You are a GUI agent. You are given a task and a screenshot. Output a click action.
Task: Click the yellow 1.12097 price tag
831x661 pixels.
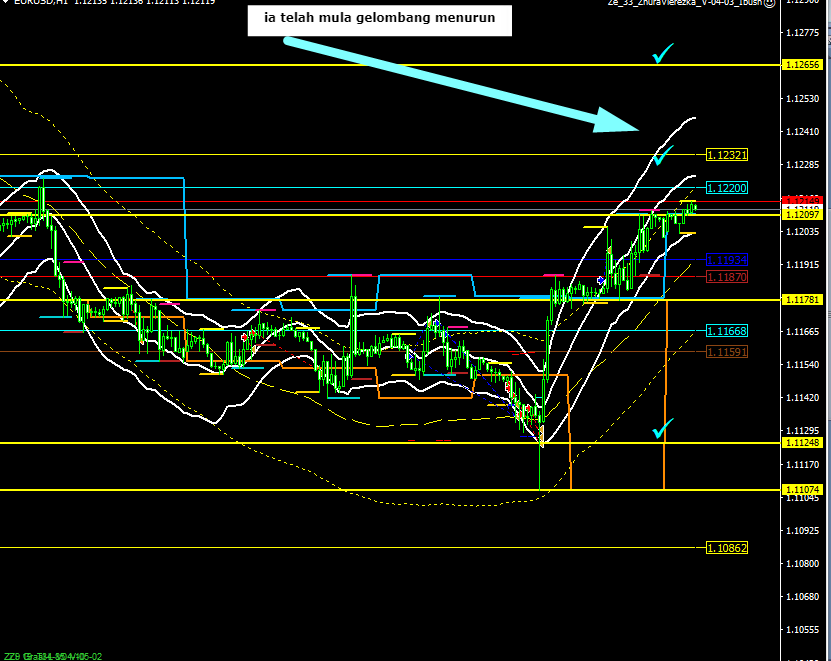[802, 215]
